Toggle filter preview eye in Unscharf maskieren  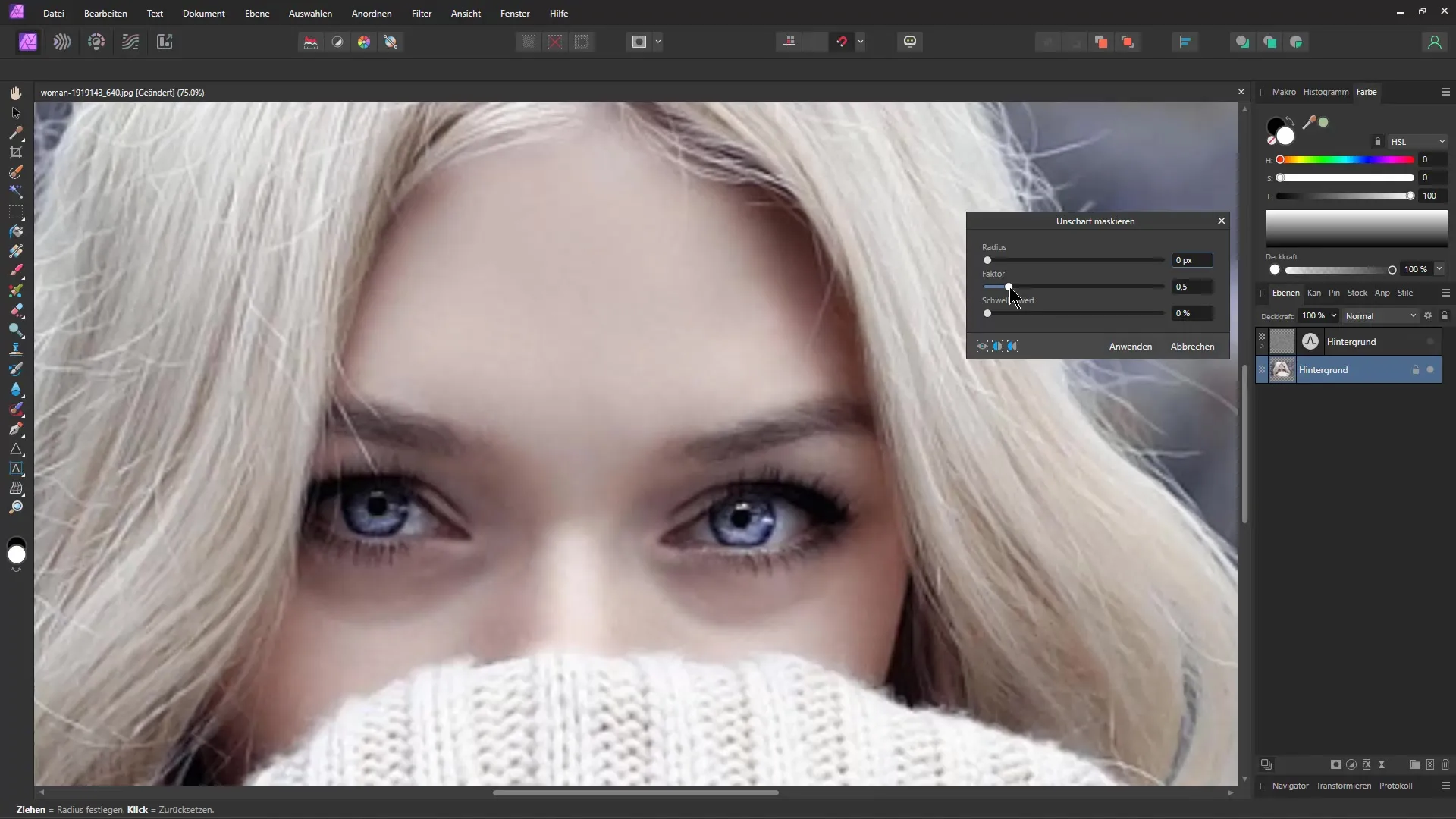pyautogui.click(x=982, y=347)
